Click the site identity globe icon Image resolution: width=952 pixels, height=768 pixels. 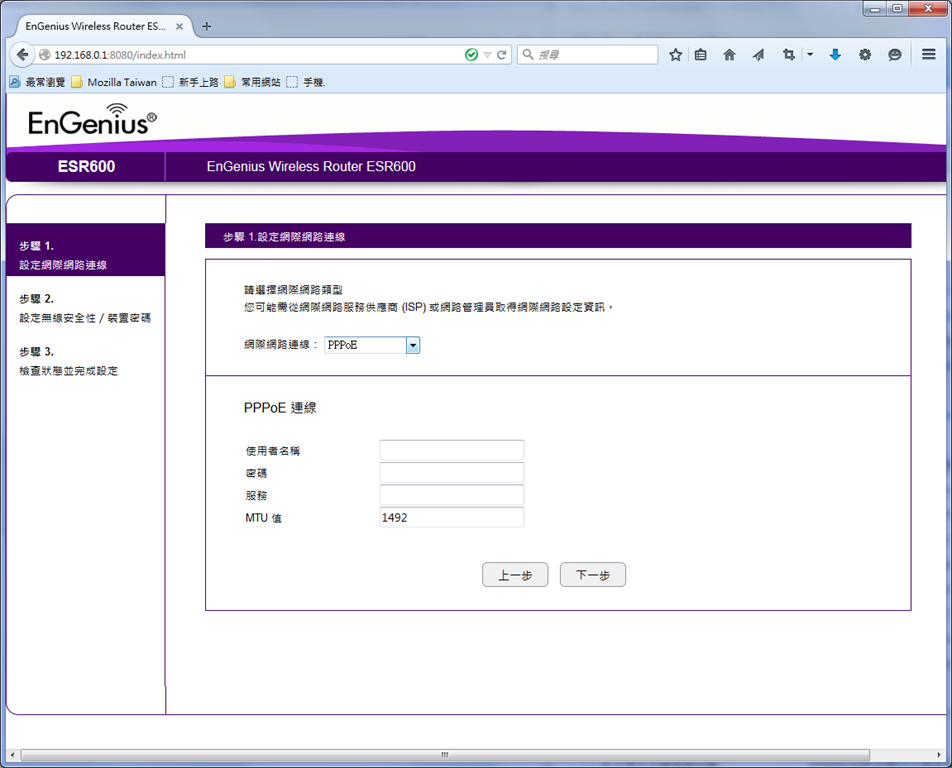point(44,55)
